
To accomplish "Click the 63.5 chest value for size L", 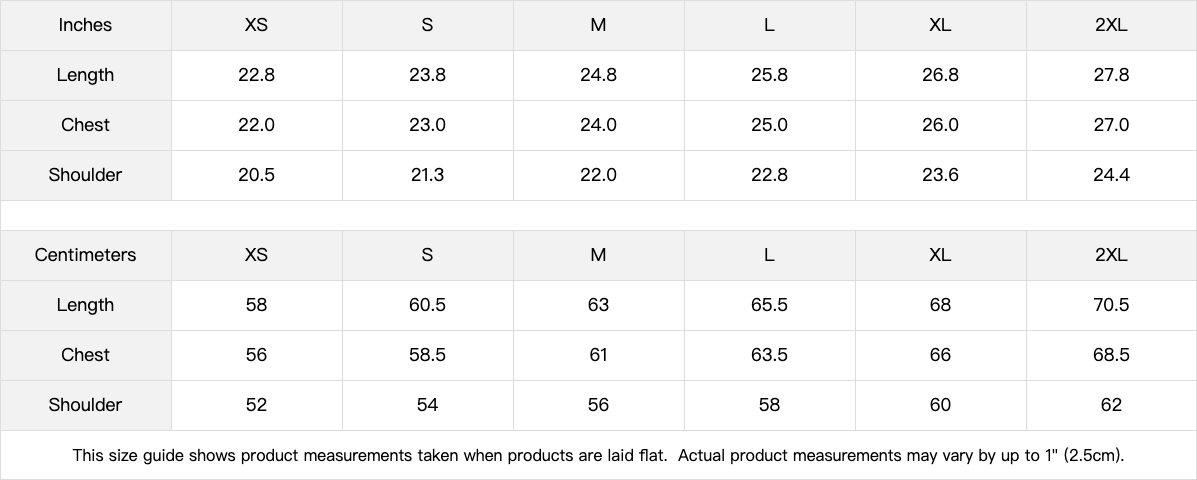I will pos(769,355).
